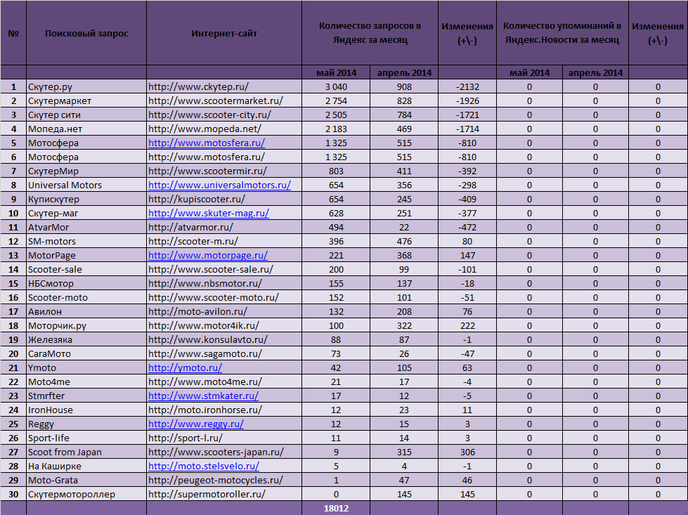The height and width of the screenshot is (515, 688).
Task: Select the 'Scooter-moto' cell
Action: (86, 297)
